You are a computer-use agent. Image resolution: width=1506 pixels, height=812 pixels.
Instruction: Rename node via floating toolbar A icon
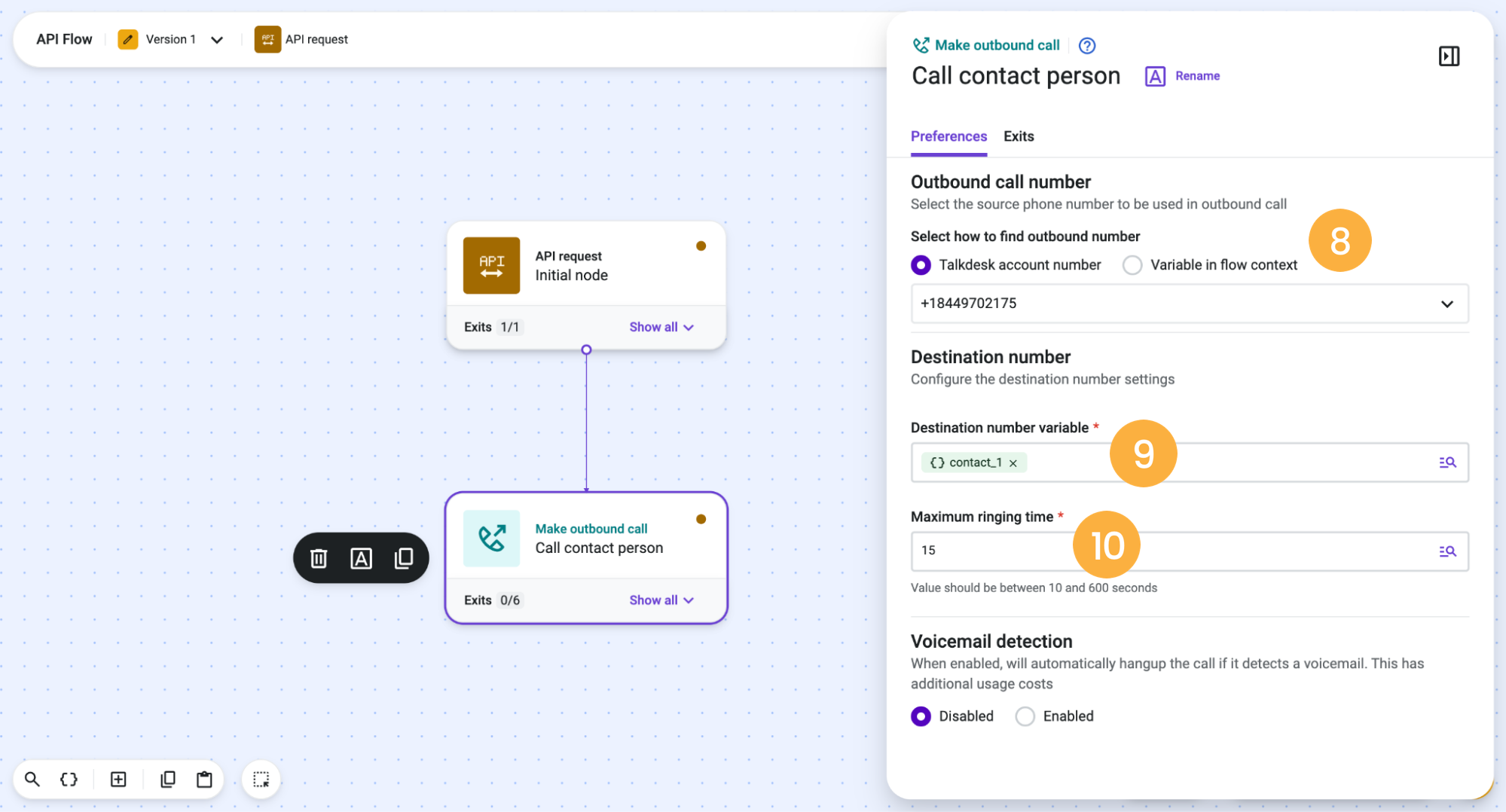(361, 558)
